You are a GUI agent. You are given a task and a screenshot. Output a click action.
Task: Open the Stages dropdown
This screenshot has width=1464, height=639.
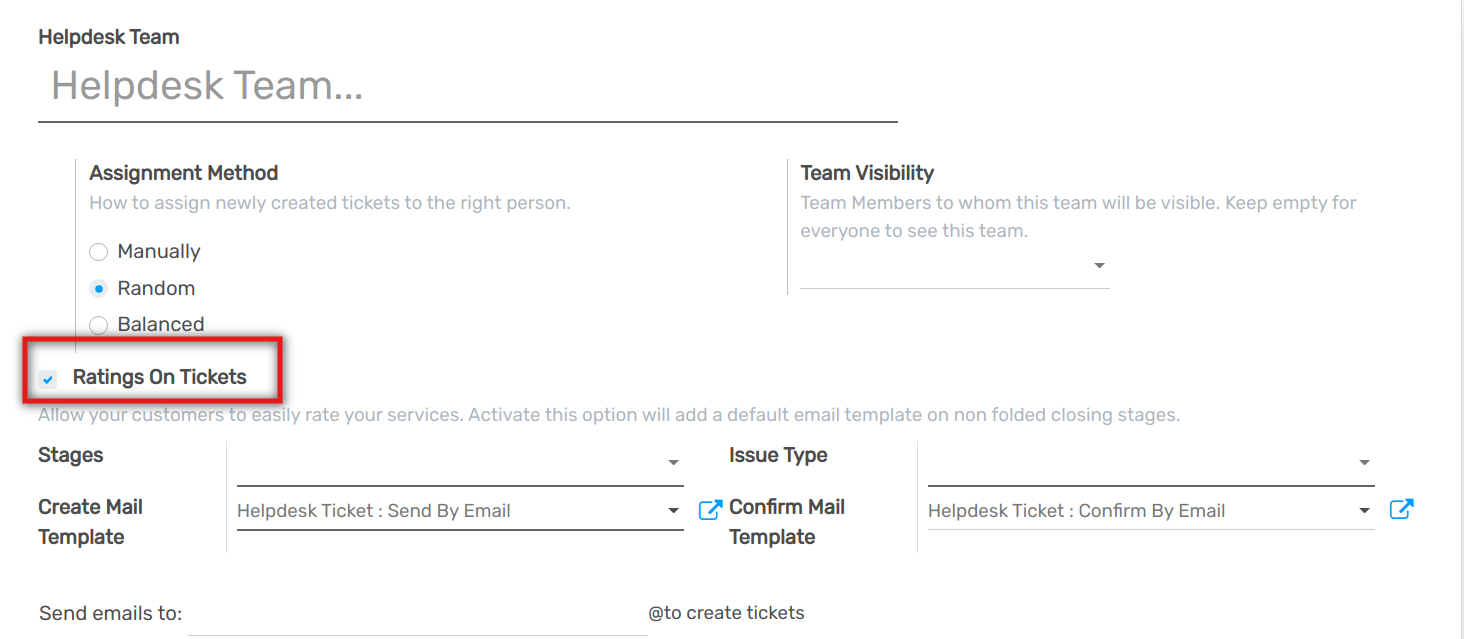pyautogui.click(x=673, y=462)
